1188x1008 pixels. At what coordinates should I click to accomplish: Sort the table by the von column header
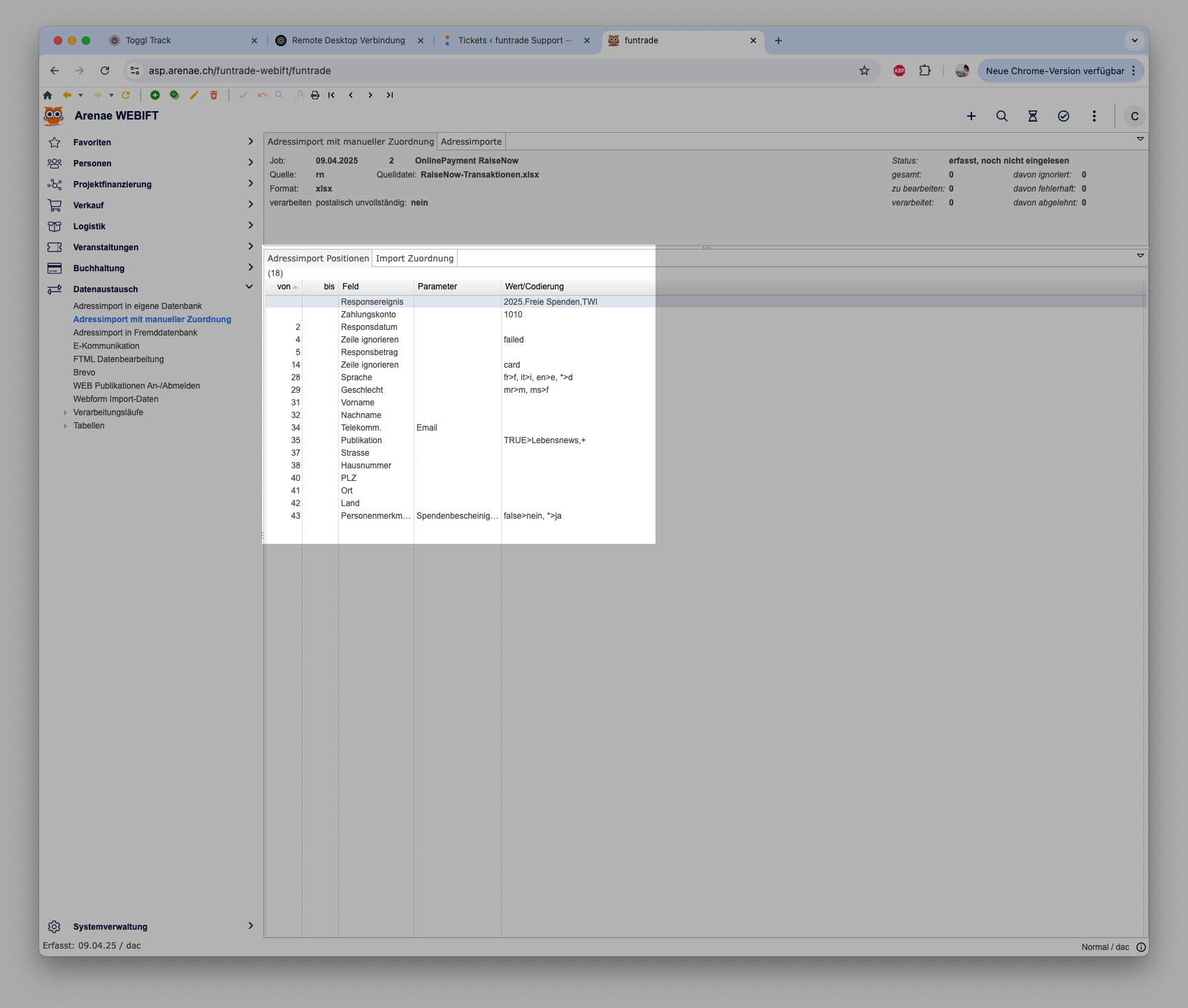point(284,287)
